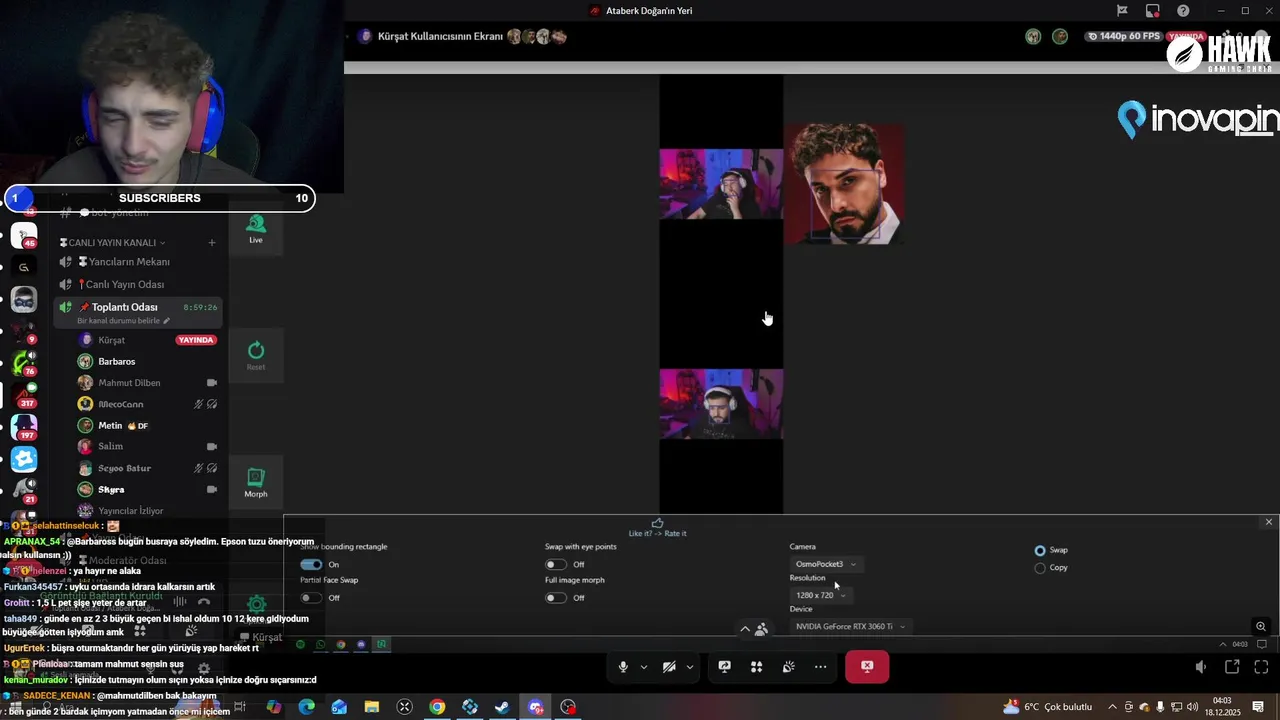Screen dimensions: 1280x720
Task: Collapse the CANLI YAYIN KANALI category
Action: coord(112,243)
